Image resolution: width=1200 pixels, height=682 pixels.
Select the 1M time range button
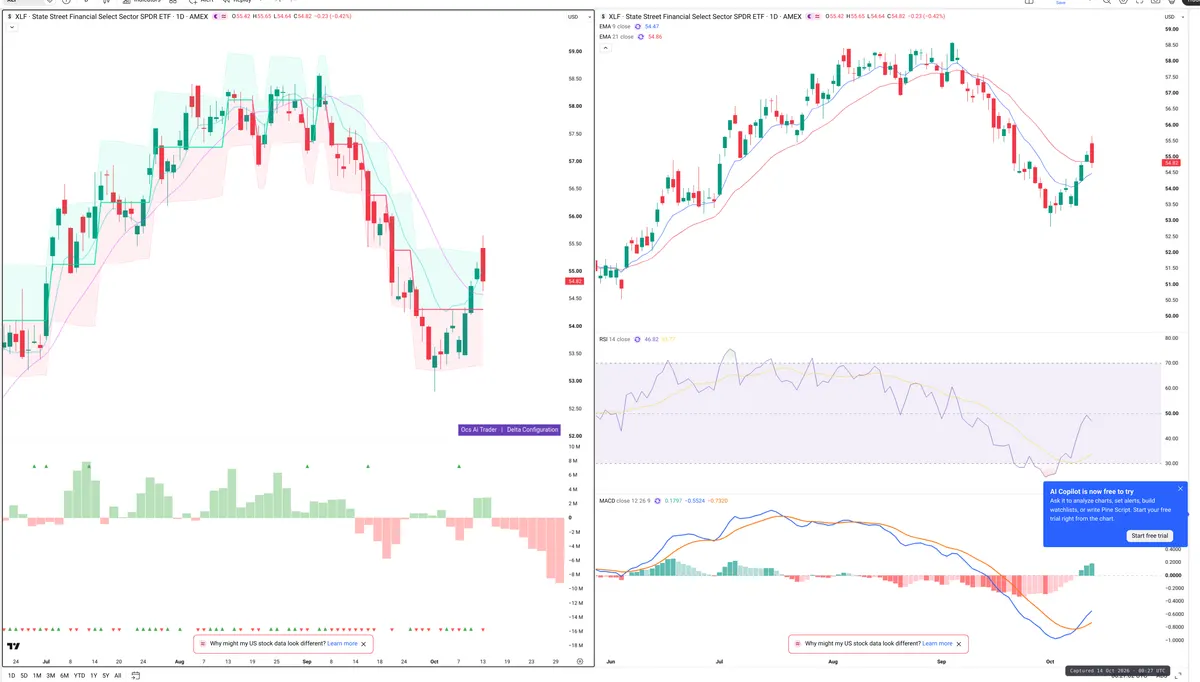pos(37,676)
